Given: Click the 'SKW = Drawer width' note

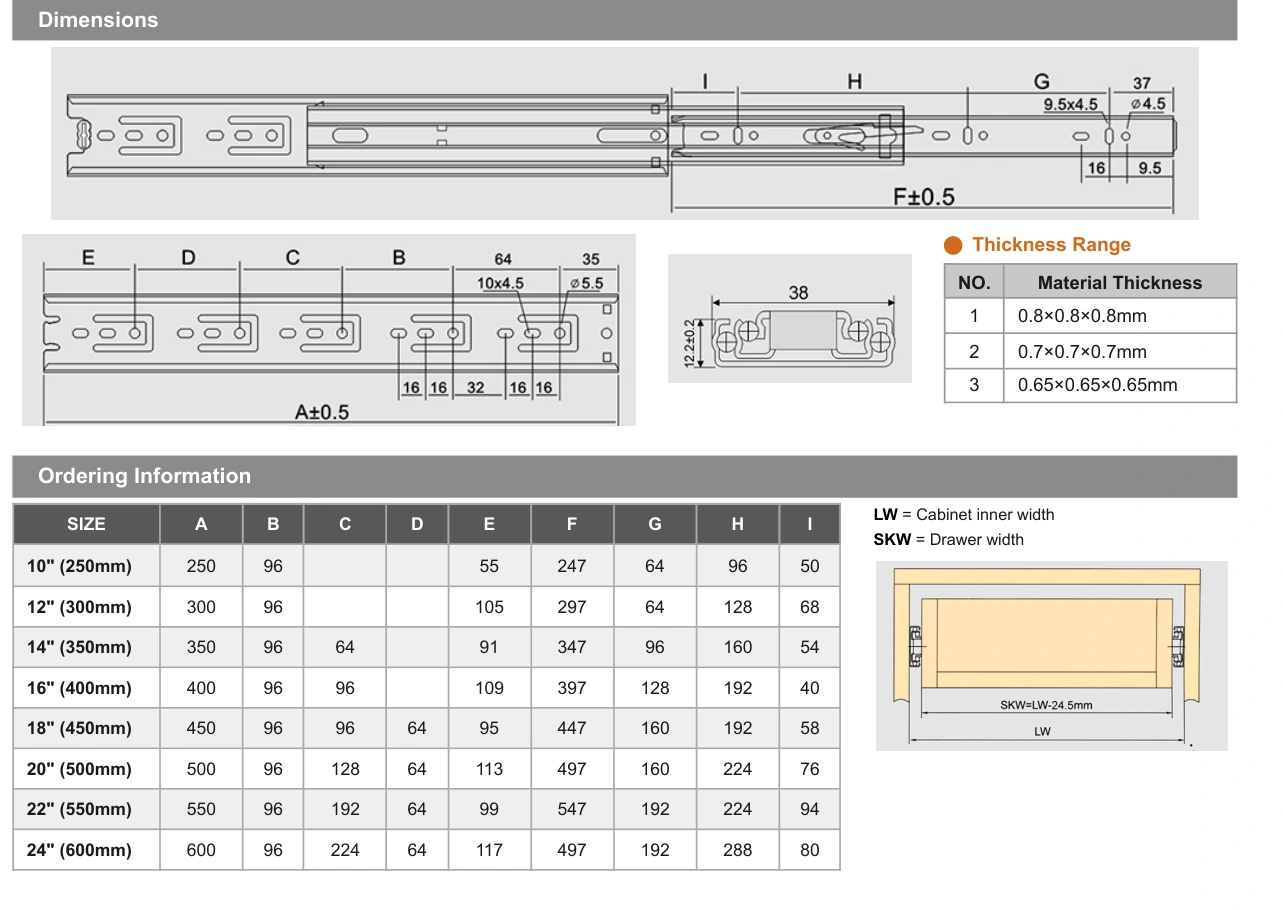Looking at the screenshot, I should coord(949,540).
